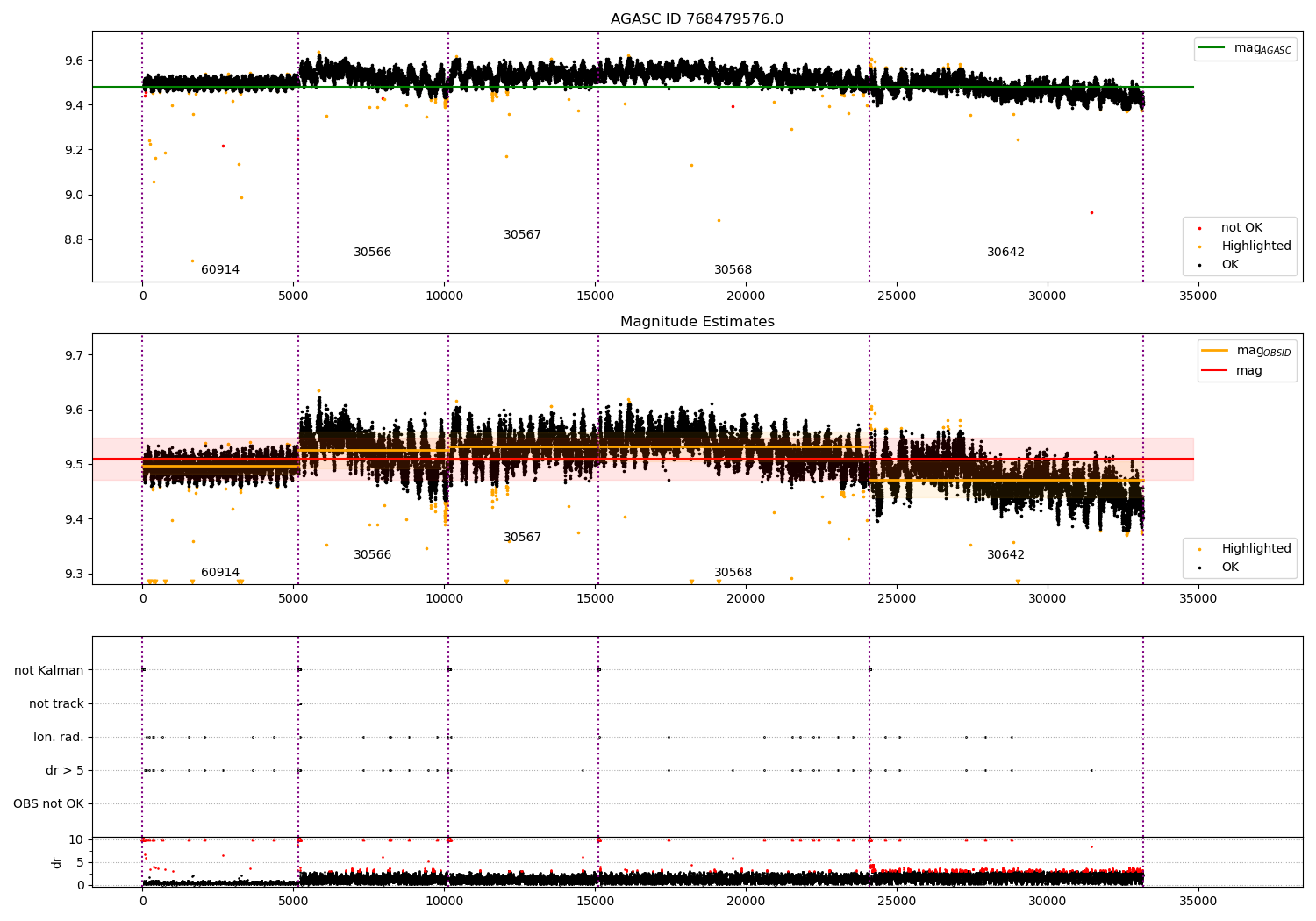Screen dimensions: 1316x921
Task: Click the 9.7 tick on the Magnitude Estimates plot
Action: pos(75,355)
